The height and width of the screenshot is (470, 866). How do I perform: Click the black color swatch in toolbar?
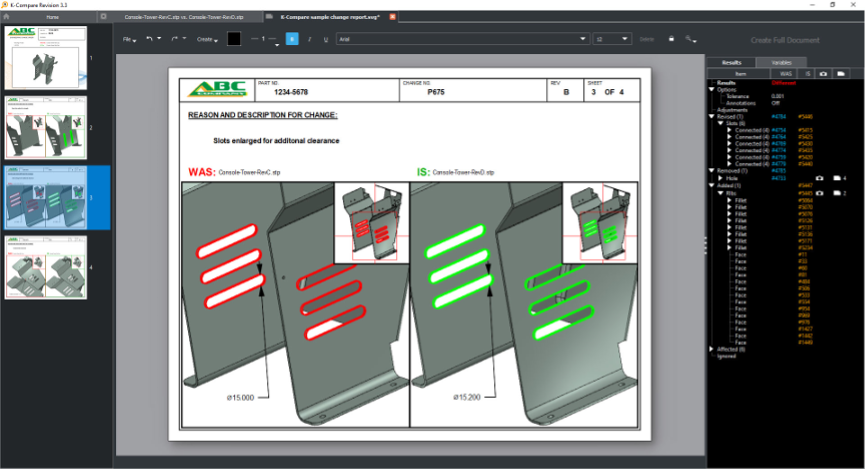[x=234, y=39]
